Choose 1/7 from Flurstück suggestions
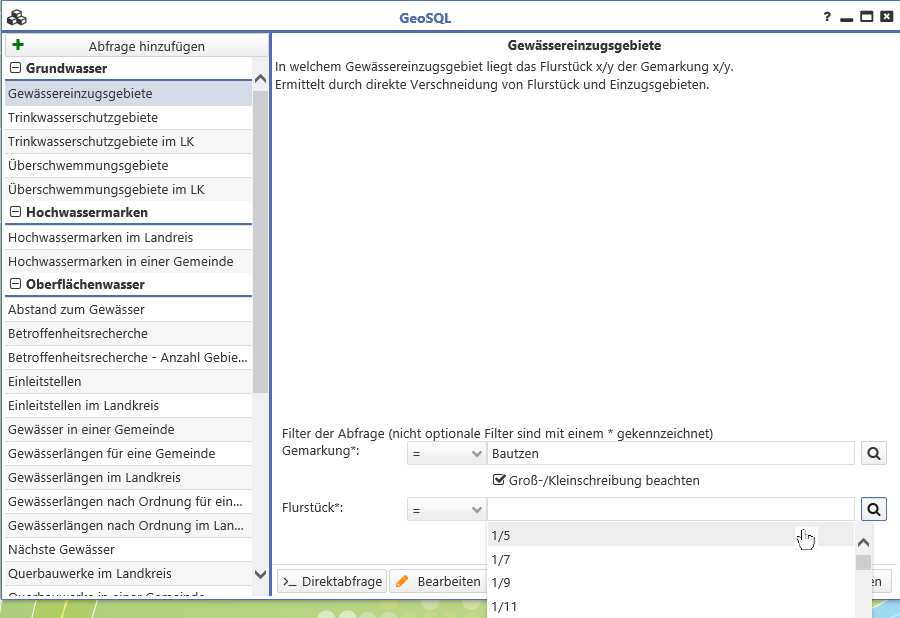The height and width of the screenshot is (618, 900). coord(670,559)
